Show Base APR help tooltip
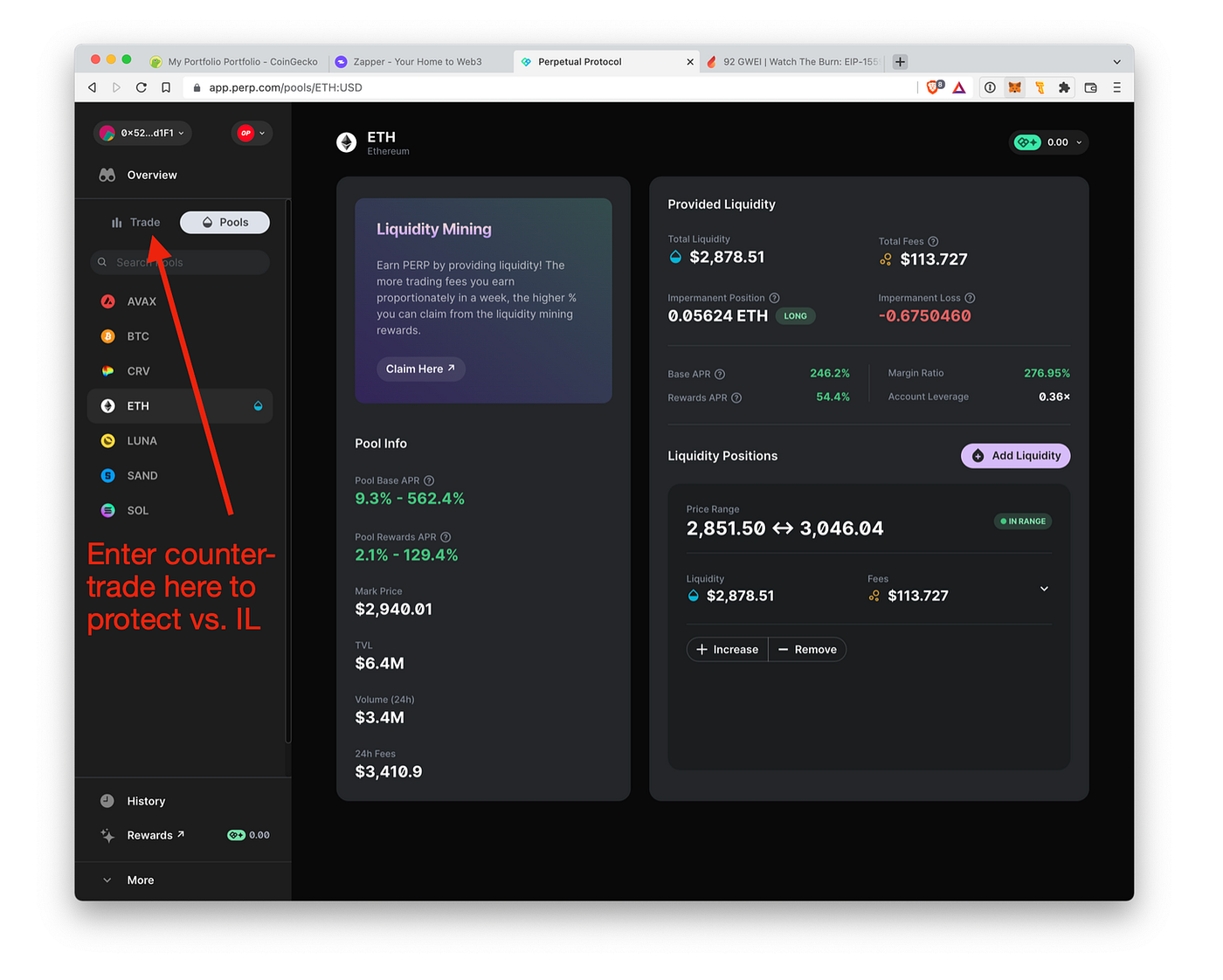This screenshot has width=1223, height=980. click(x=720, y=374)
